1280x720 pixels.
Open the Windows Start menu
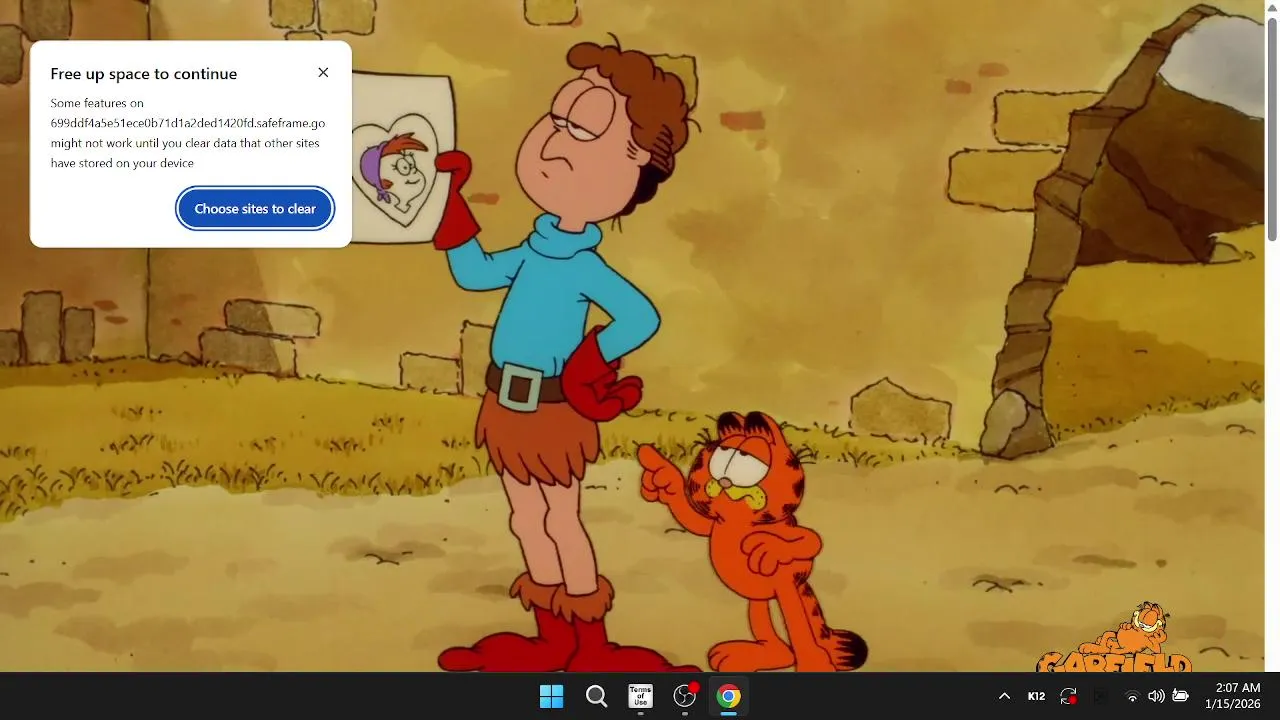point(551,696)
